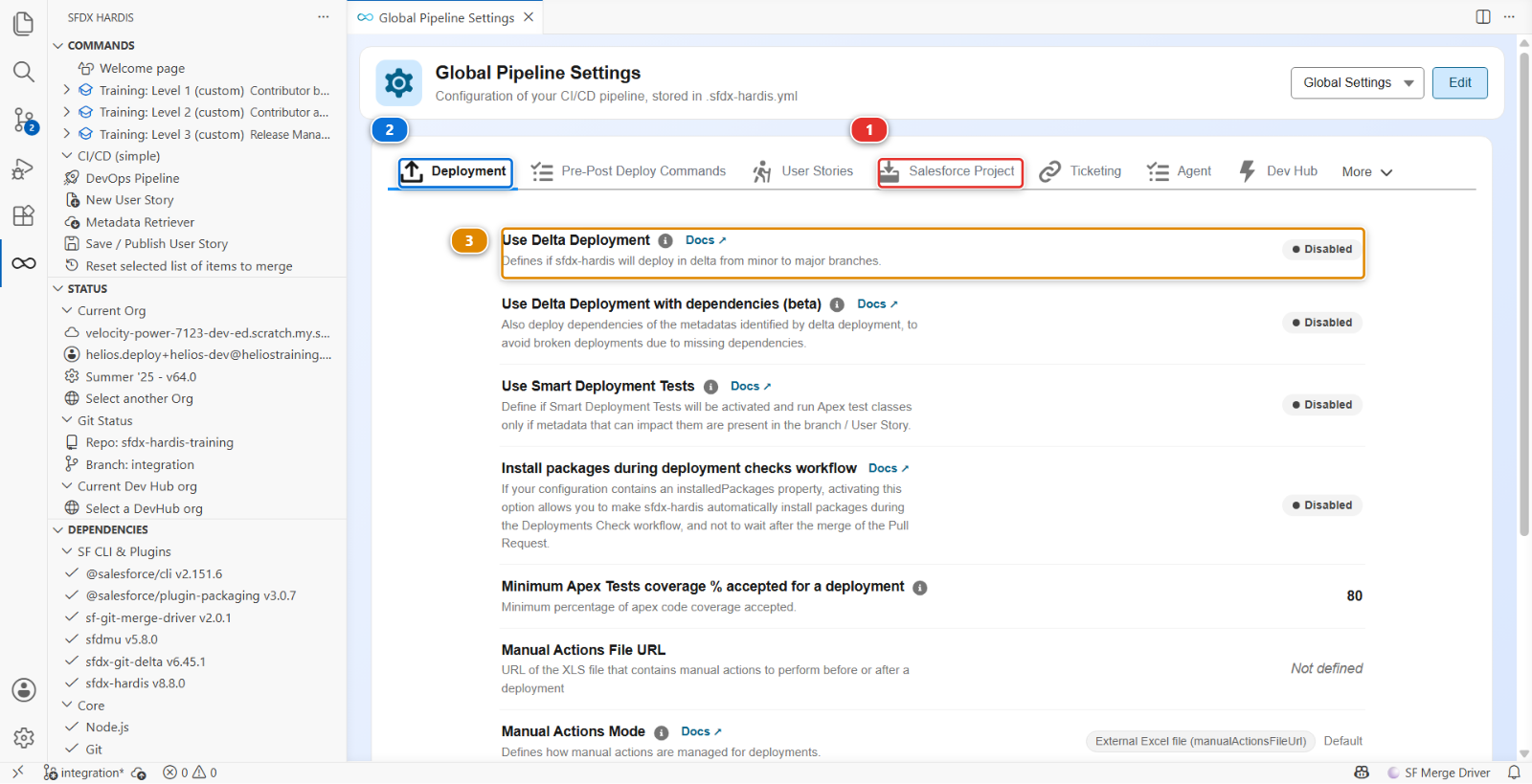Switch to Pre-Post Deploy Commands tab

click(x=629, y=171)
